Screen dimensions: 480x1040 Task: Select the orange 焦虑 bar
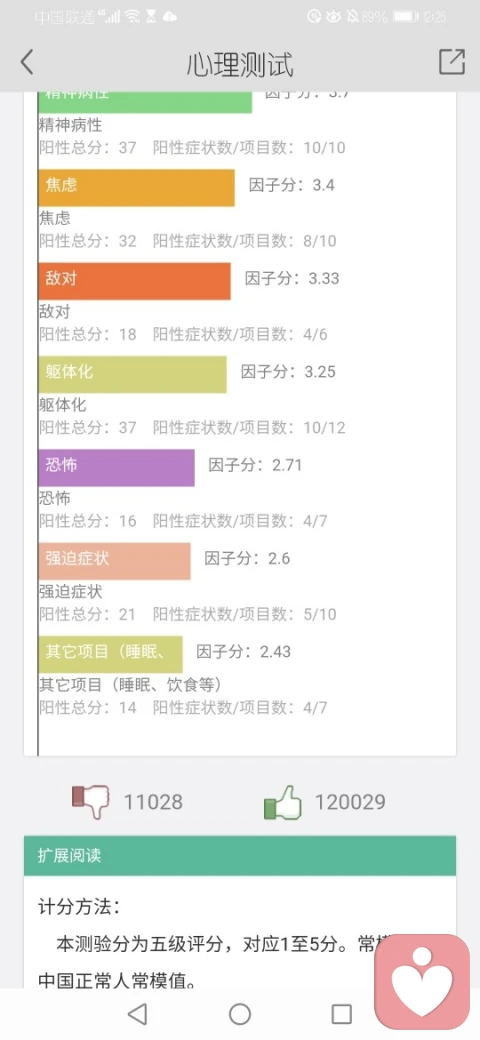tap(137, 188)
